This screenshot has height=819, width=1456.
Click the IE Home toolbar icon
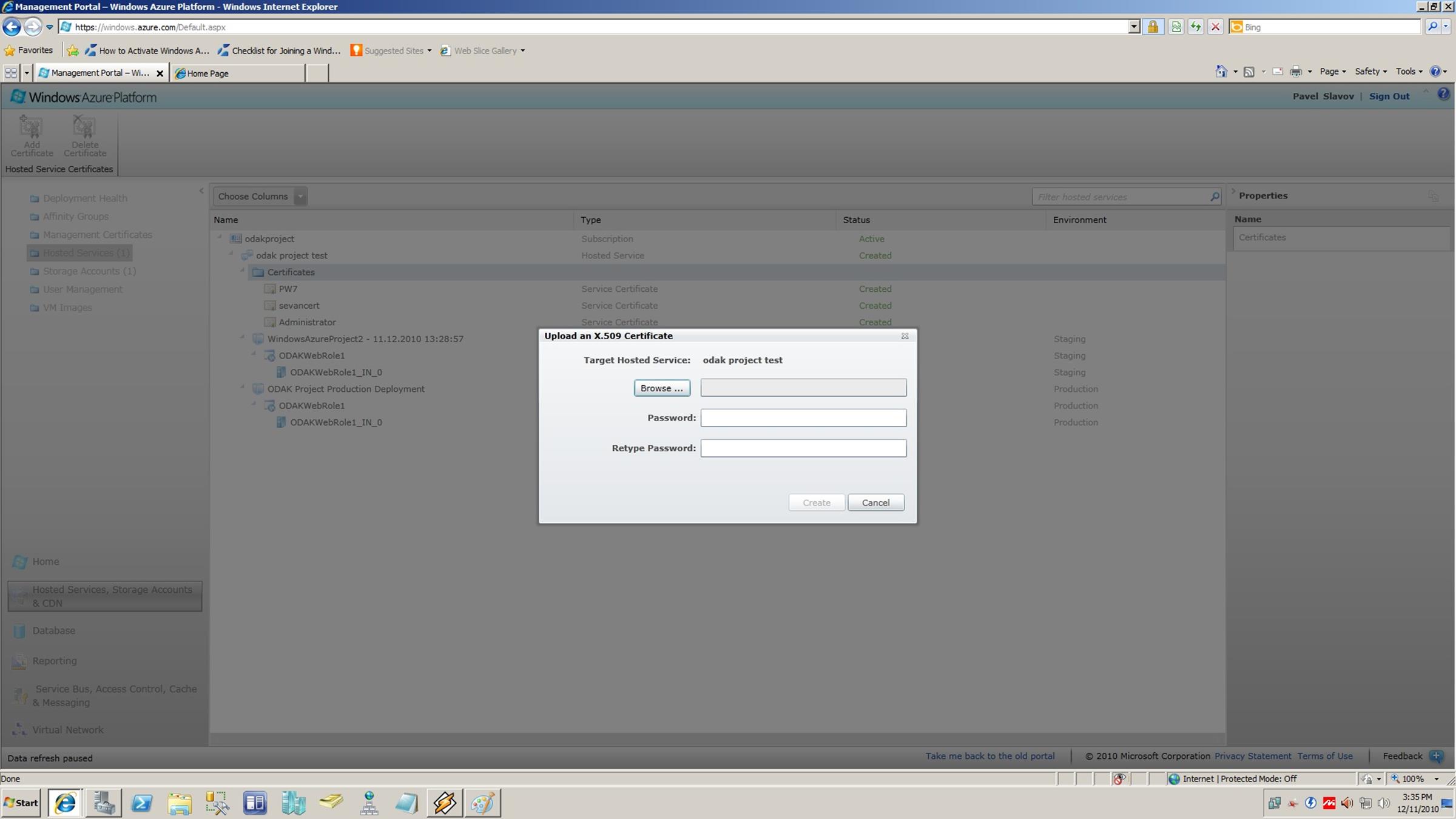point(1221,72)
